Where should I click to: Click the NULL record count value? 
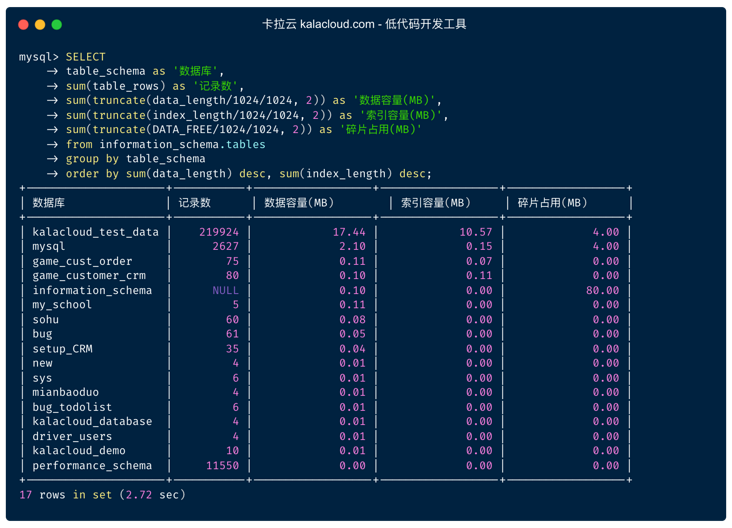[x=225, y=290]
